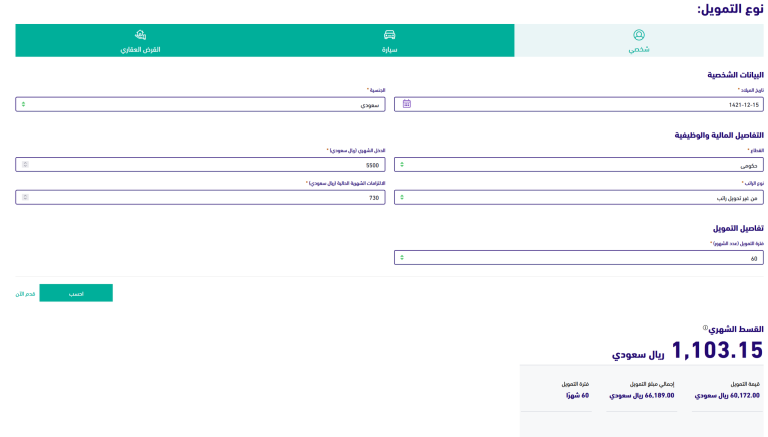Click the monthly income stepper arrows
The image size is (768, 437).
(x=25, y=165)
